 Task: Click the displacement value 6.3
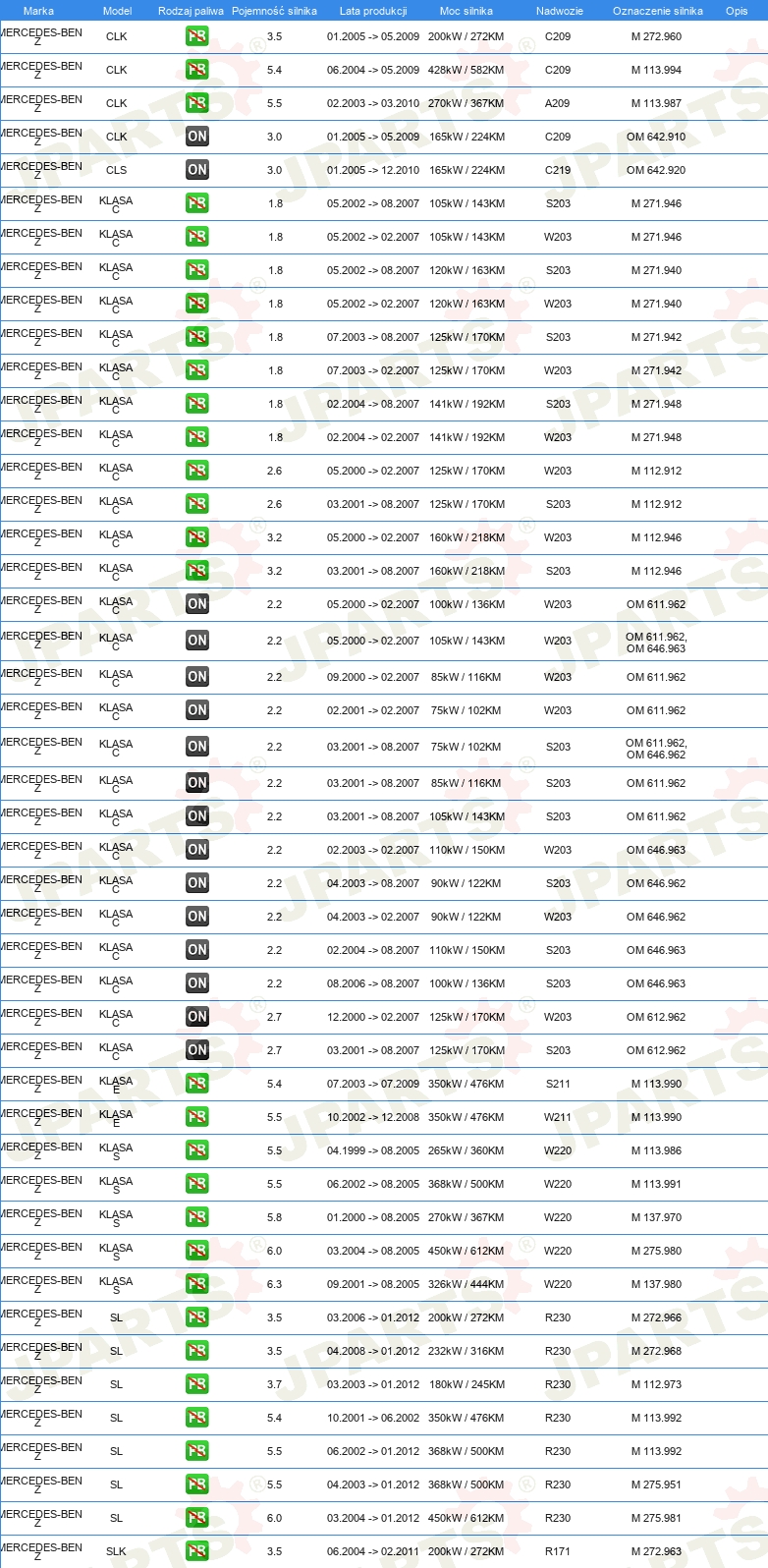pyautogui.click(x=274, y=1284)
